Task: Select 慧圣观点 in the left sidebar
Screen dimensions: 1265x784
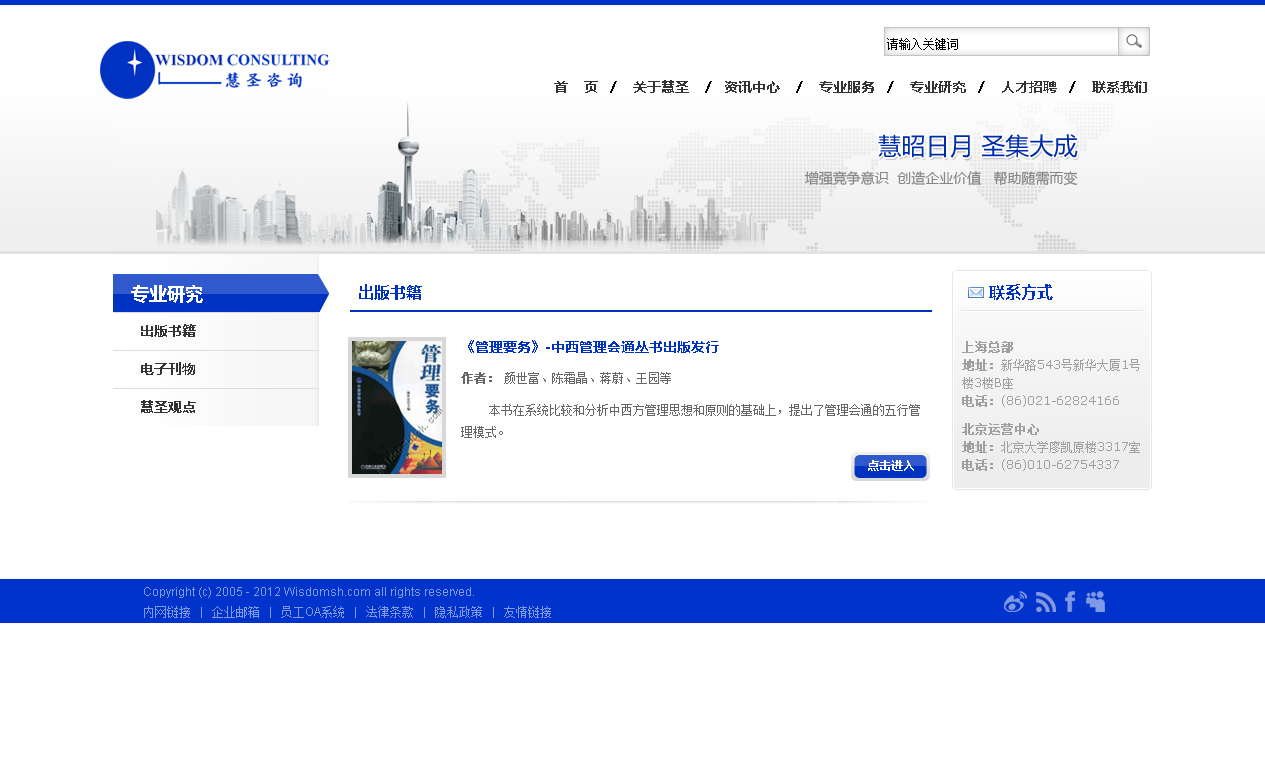Action: click(168, 407)
